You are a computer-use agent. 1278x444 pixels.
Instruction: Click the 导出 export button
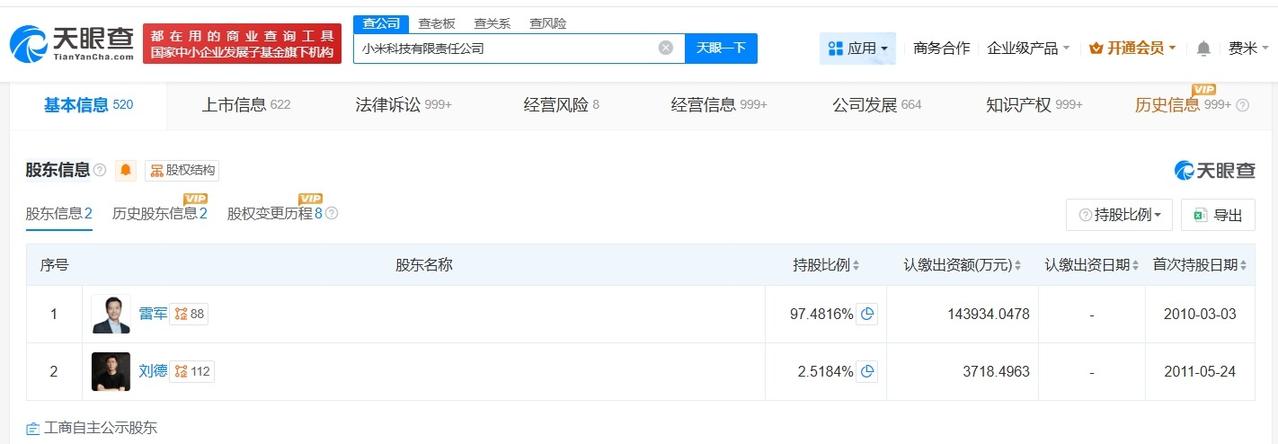pyautogui.click(x=1218, y=215)
